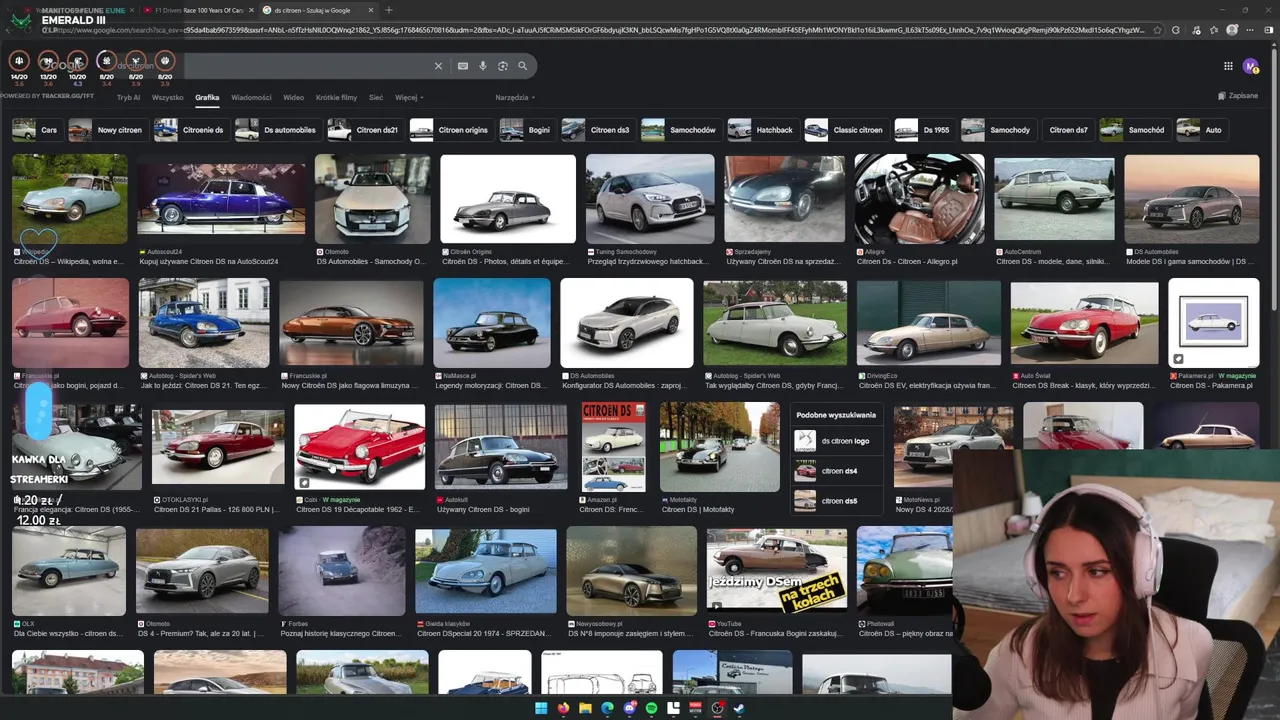Viewport: 1280px width, 720px height.
Task: Open the on-screen keyboard input tool
Action: pos(463,66)
